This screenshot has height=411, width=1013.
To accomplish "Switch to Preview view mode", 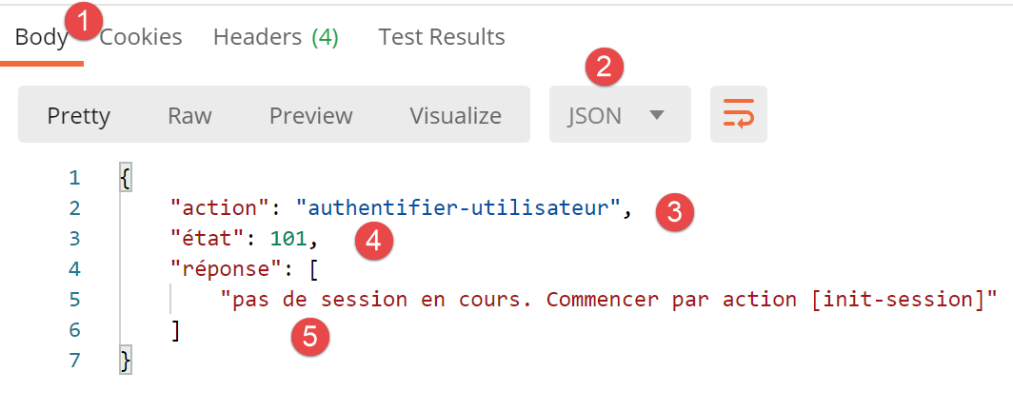I will click(310, 115).
